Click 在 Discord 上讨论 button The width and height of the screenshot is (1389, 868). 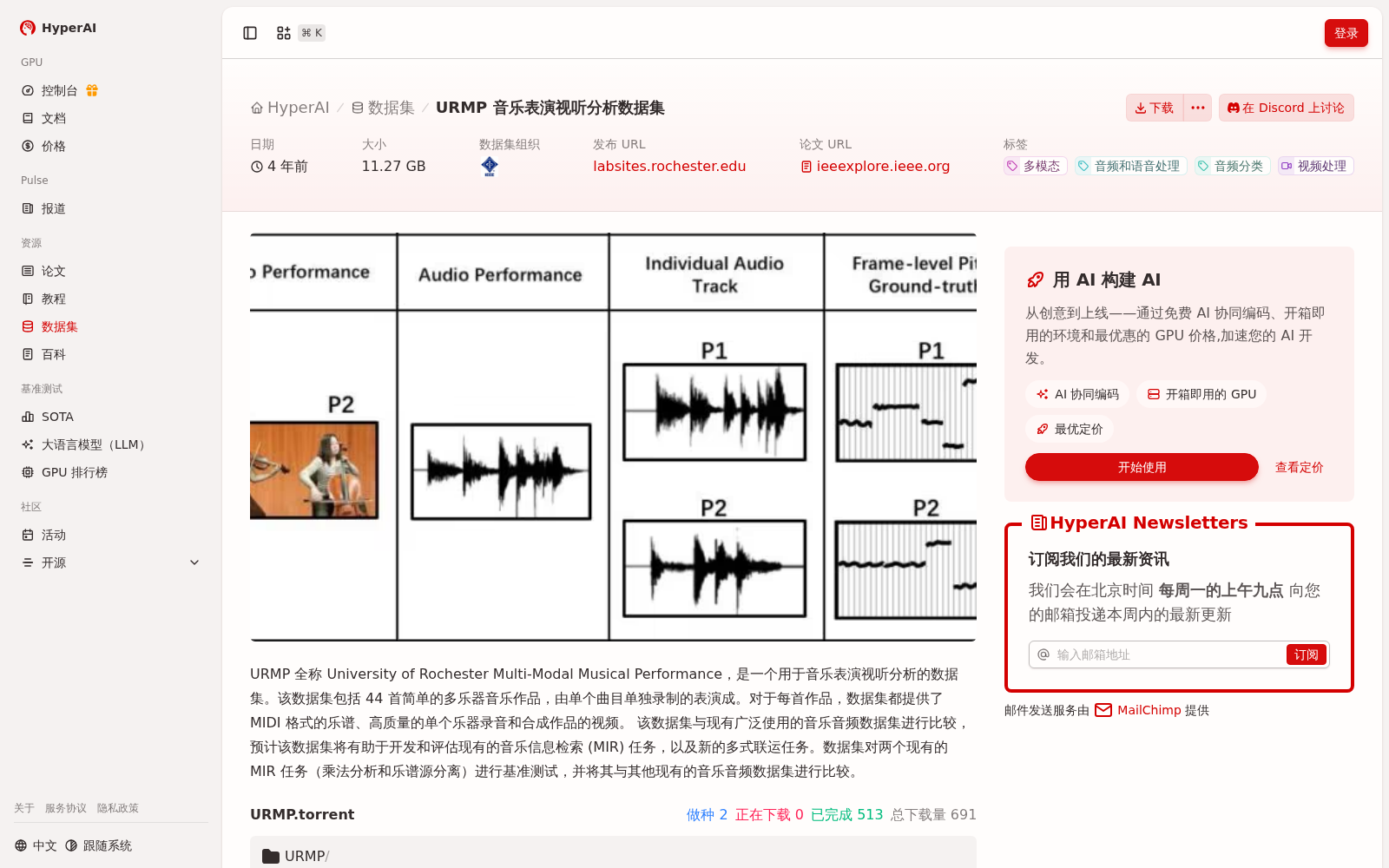click(x=1287, y=108)
